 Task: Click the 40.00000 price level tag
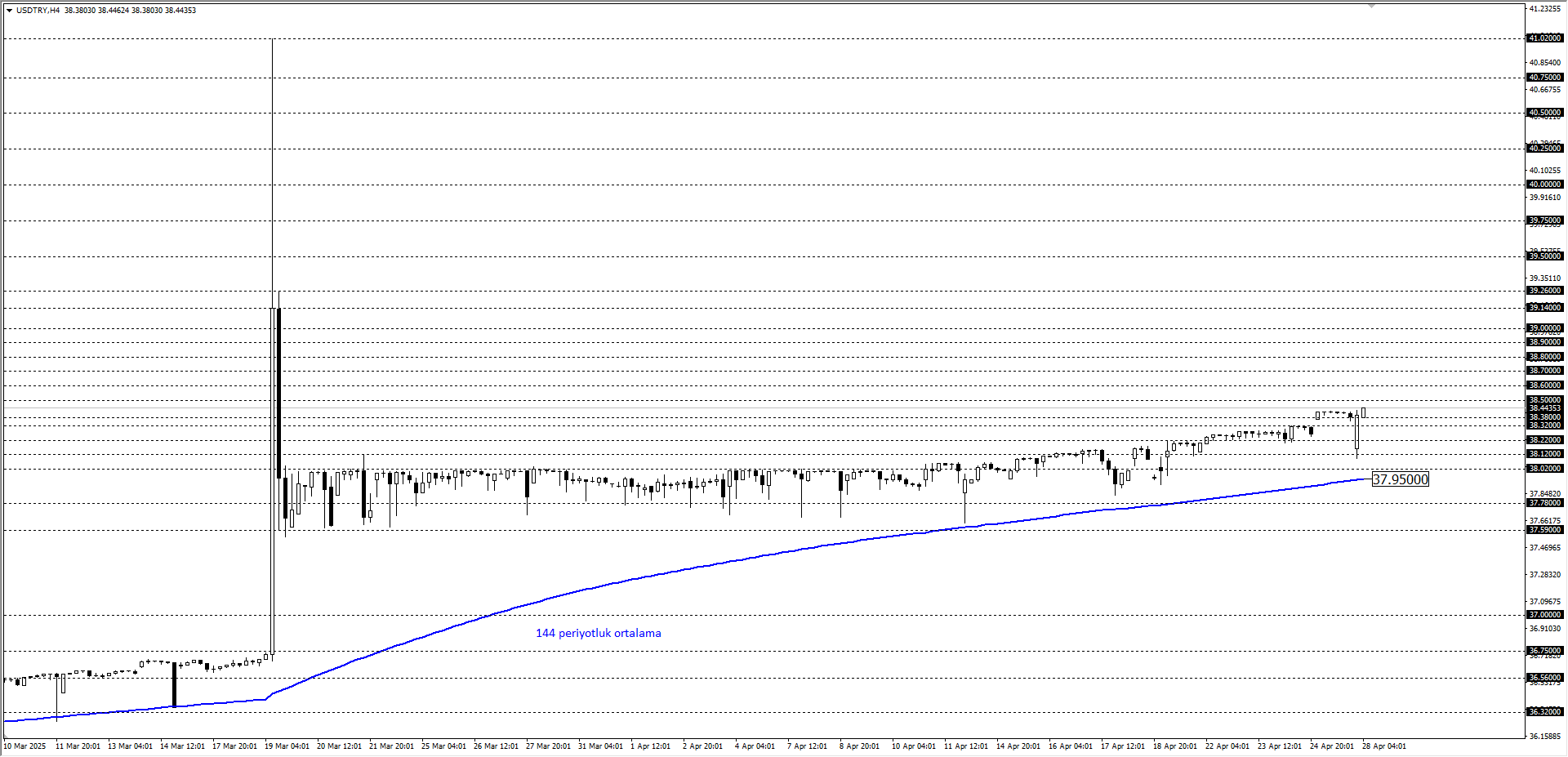pos(1545,185)
